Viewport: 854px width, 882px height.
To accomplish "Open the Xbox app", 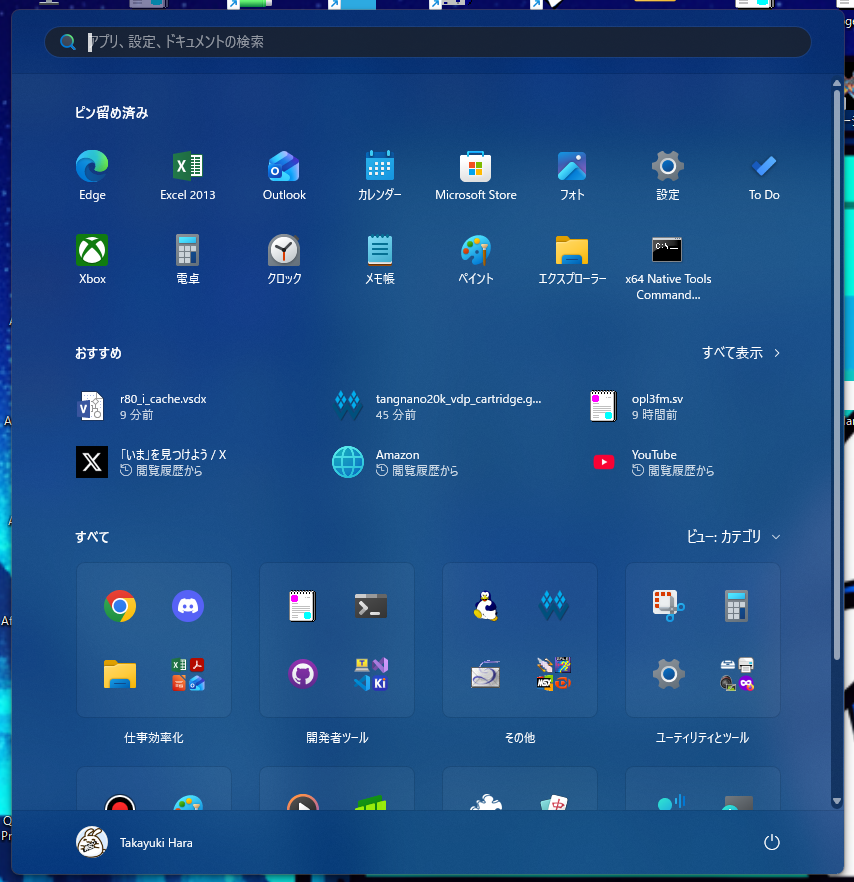I will point(92,259).
